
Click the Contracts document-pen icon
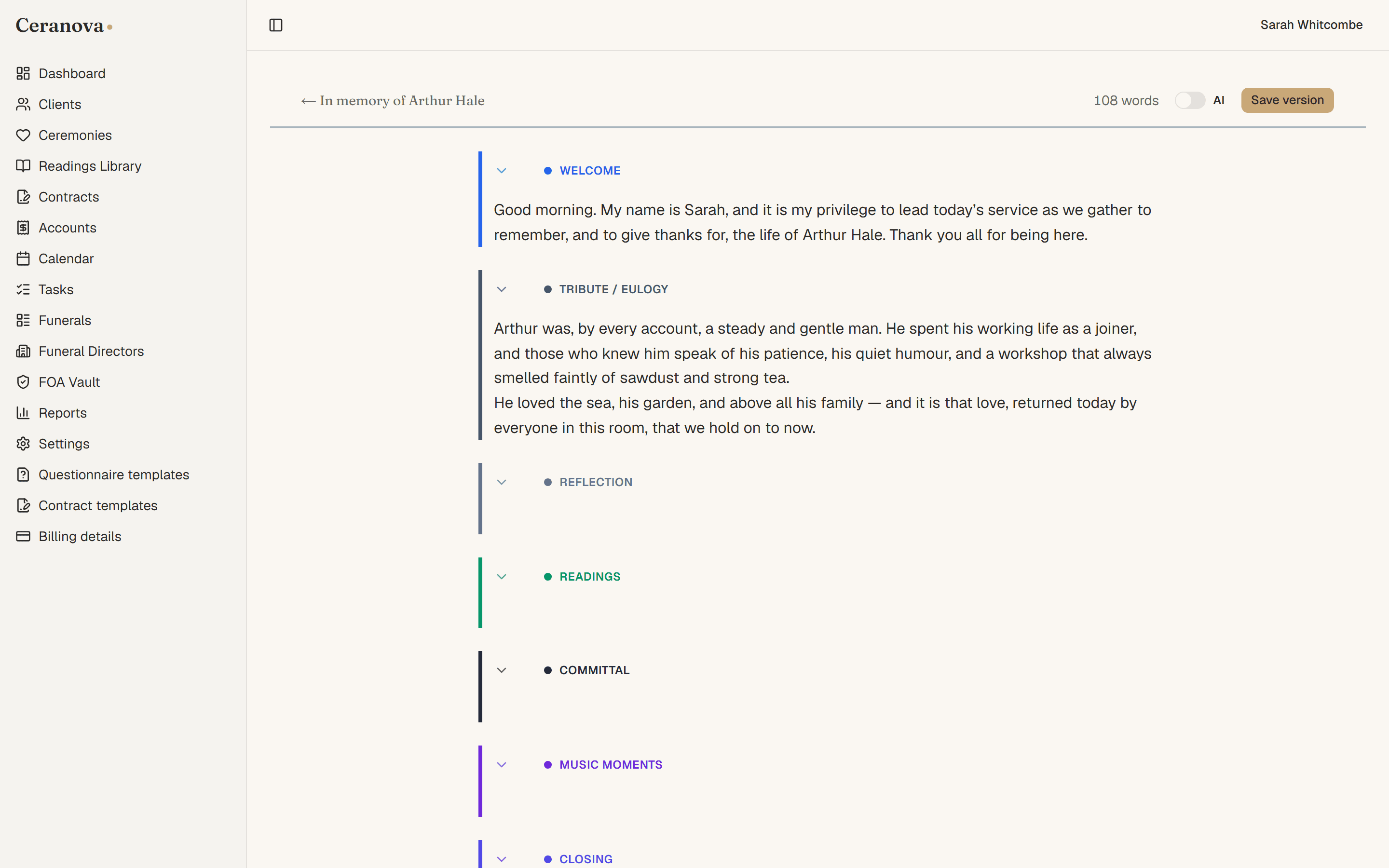point(23,197)
